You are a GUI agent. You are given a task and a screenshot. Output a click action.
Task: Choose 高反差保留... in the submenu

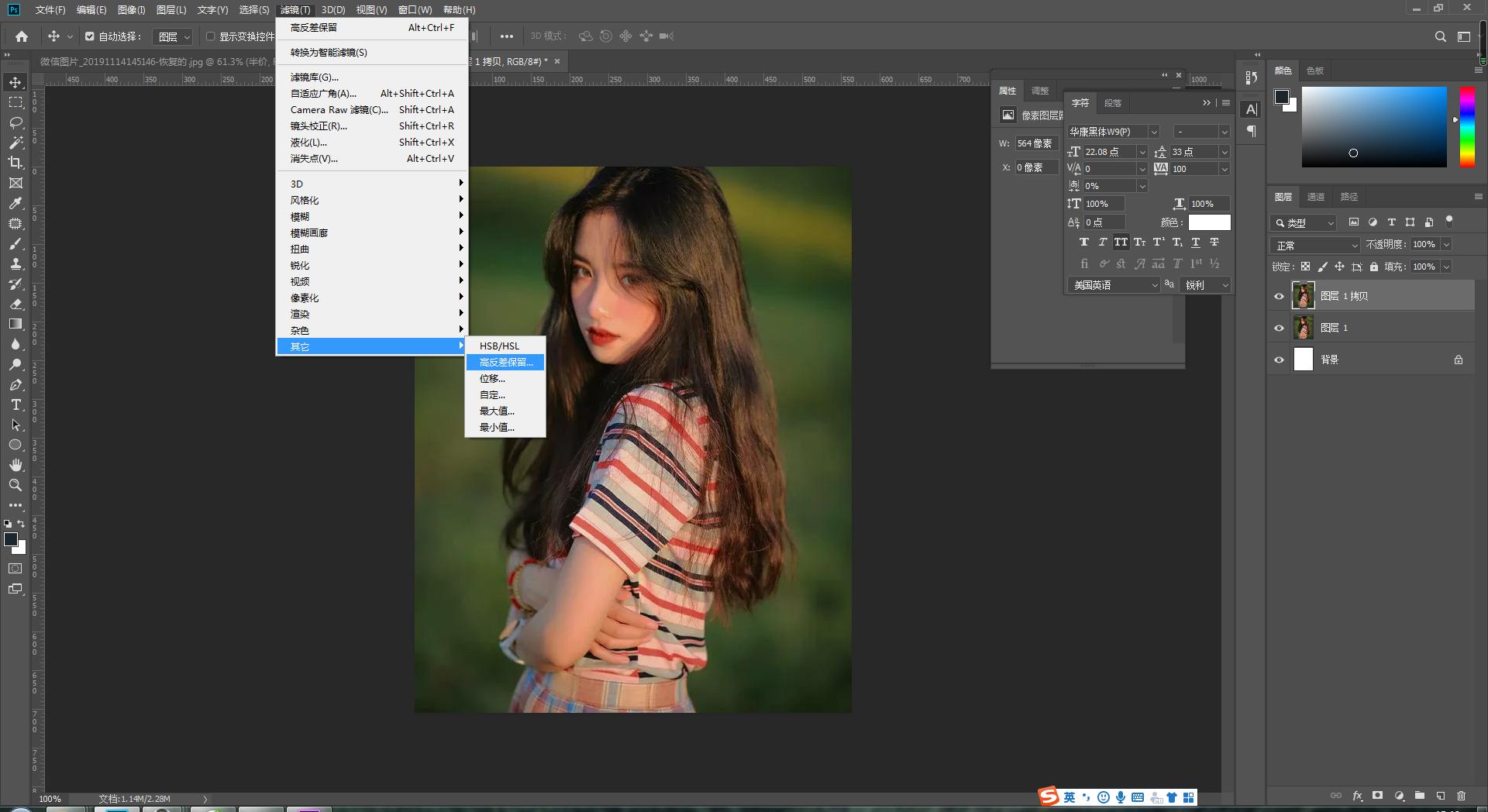click(x=505, y=363)
